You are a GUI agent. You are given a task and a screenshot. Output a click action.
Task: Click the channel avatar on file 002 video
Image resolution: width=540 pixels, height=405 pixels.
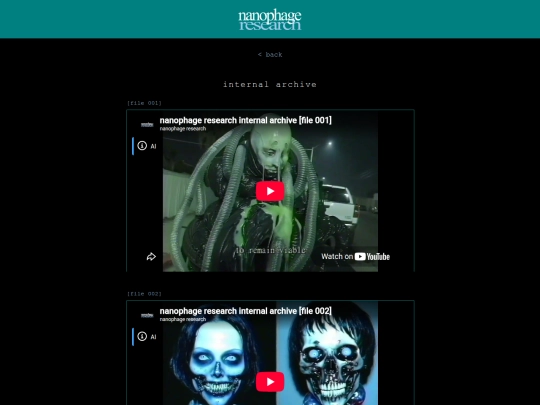[147, 315]
